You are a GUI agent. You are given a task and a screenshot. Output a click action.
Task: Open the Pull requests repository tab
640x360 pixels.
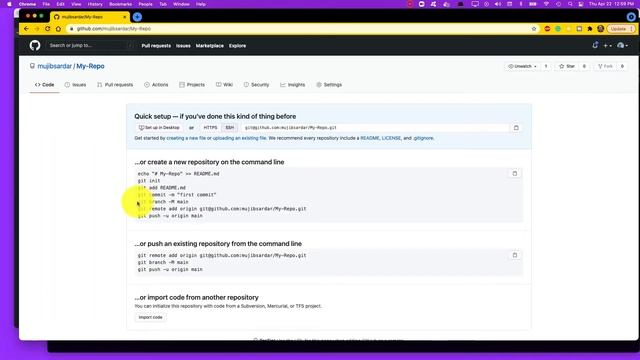115,85
